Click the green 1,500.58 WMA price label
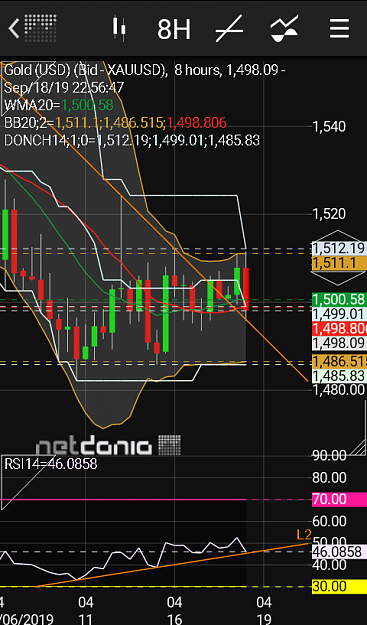This screenshot has height=625, width=367. click(x=339, y=299)
